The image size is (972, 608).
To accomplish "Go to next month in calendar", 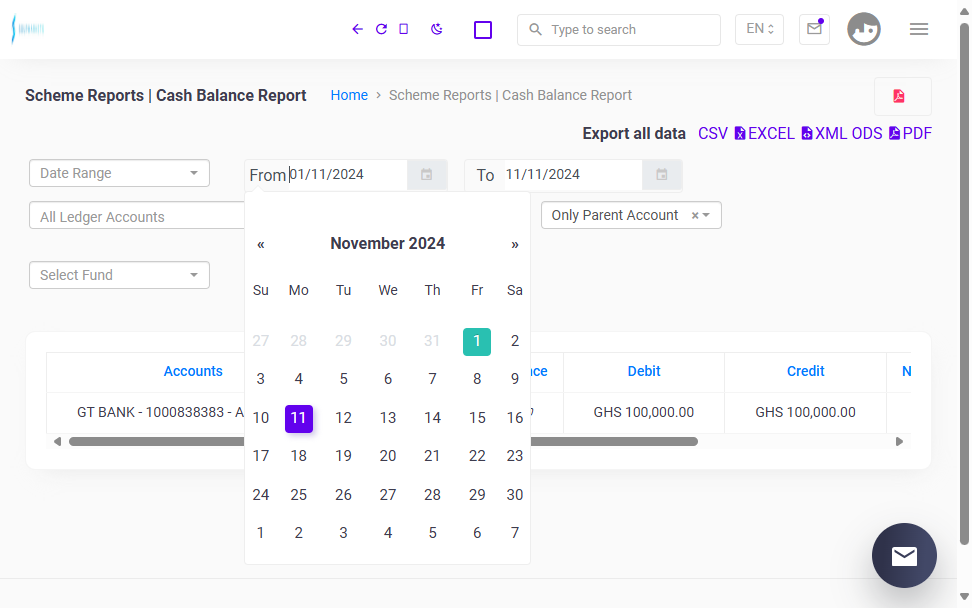I will point(515,244).
